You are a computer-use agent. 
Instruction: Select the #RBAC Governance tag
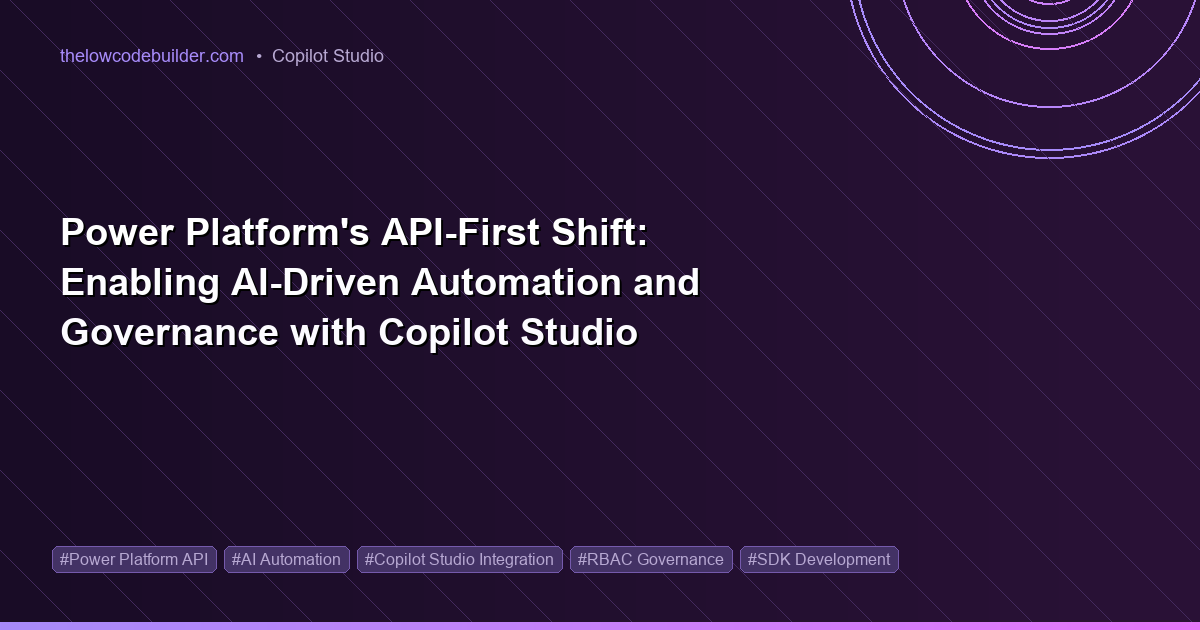coord(651,560)
